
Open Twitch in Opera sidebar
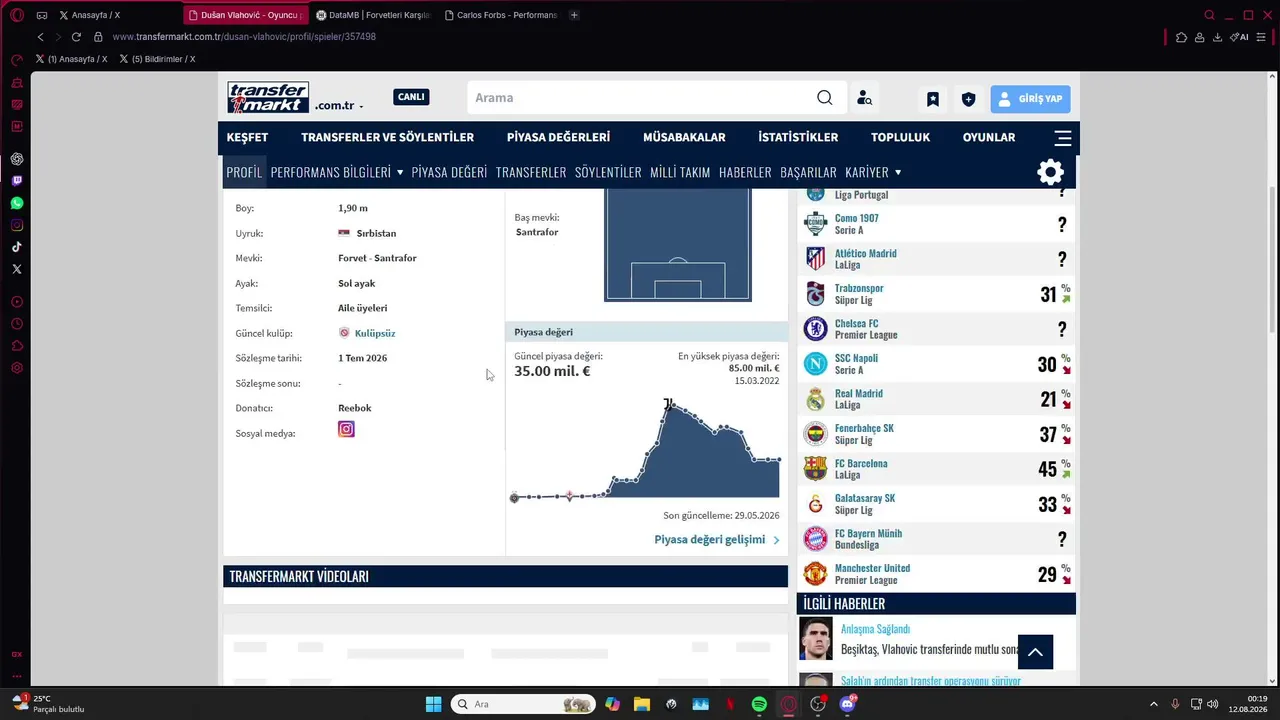(17, 181)
